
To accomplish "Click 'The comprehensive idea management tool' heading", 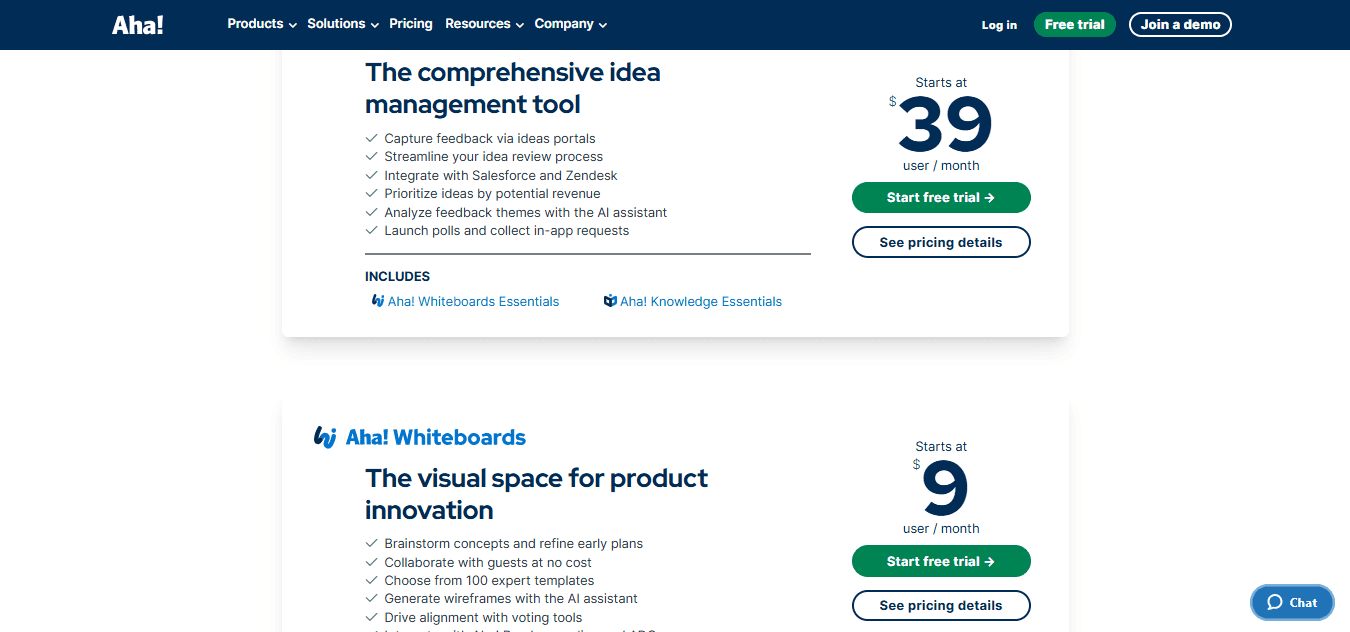I will click(513, 88).
